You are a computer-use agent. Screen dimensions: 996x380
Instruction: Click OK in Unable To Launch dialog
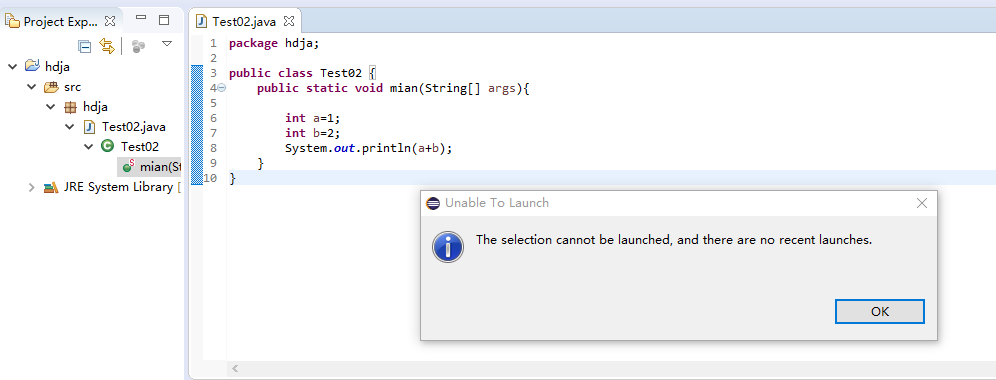point(880,311)
